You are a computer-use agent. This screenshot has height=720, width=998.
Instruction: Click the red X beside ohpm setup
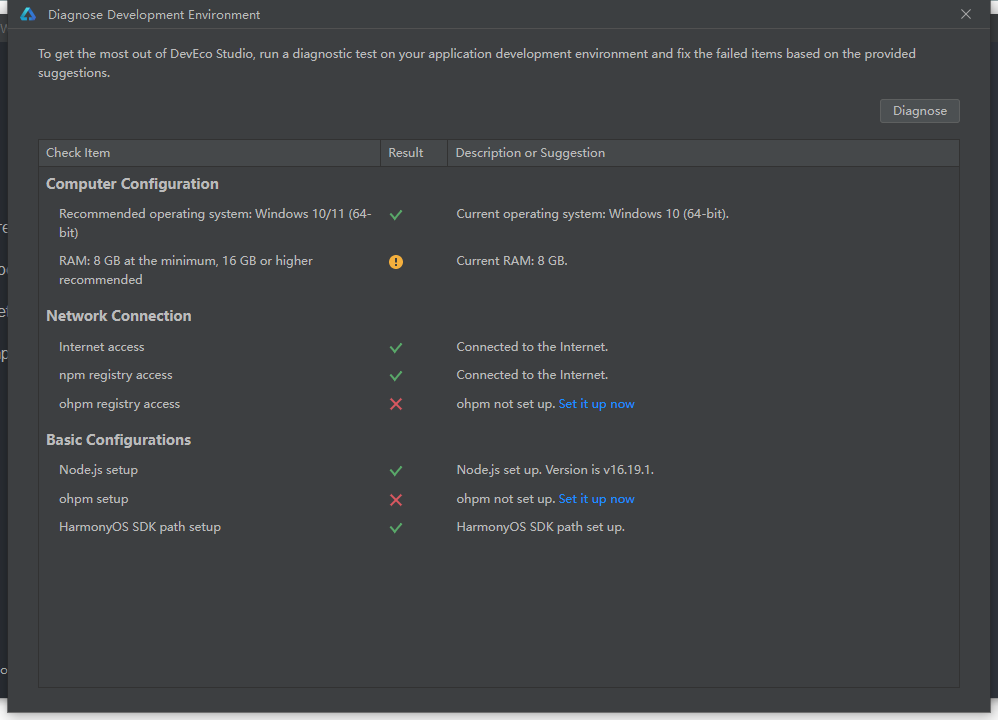(x=396, y=500)
